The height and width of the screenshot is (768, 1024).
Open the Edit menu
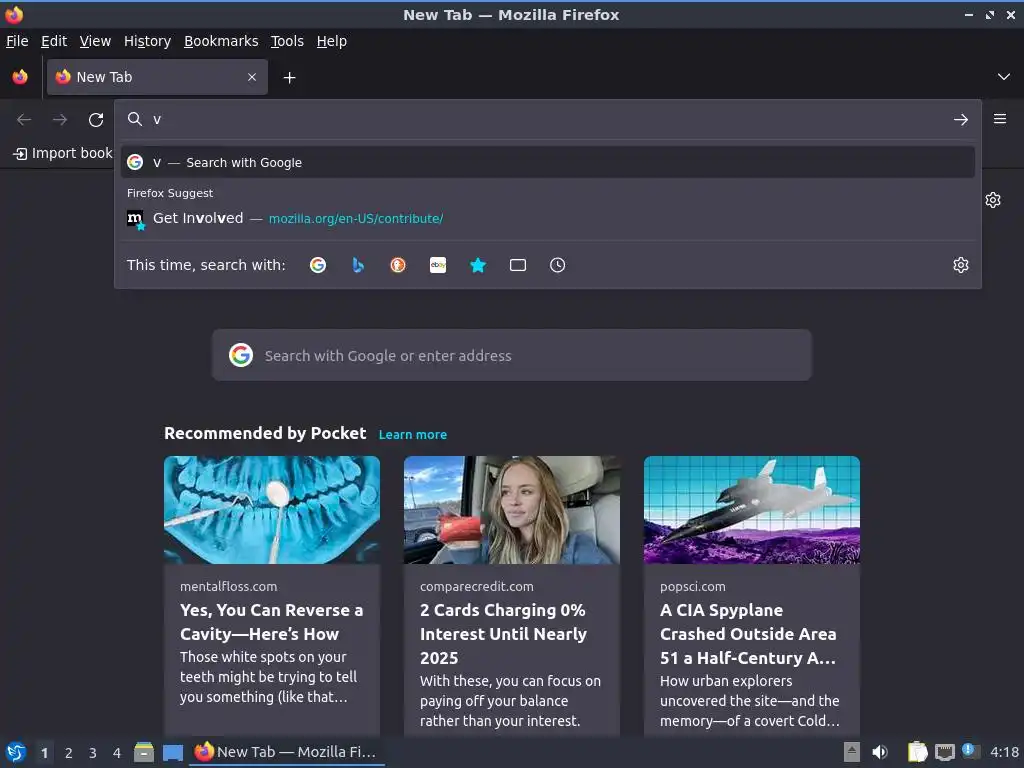54,41
